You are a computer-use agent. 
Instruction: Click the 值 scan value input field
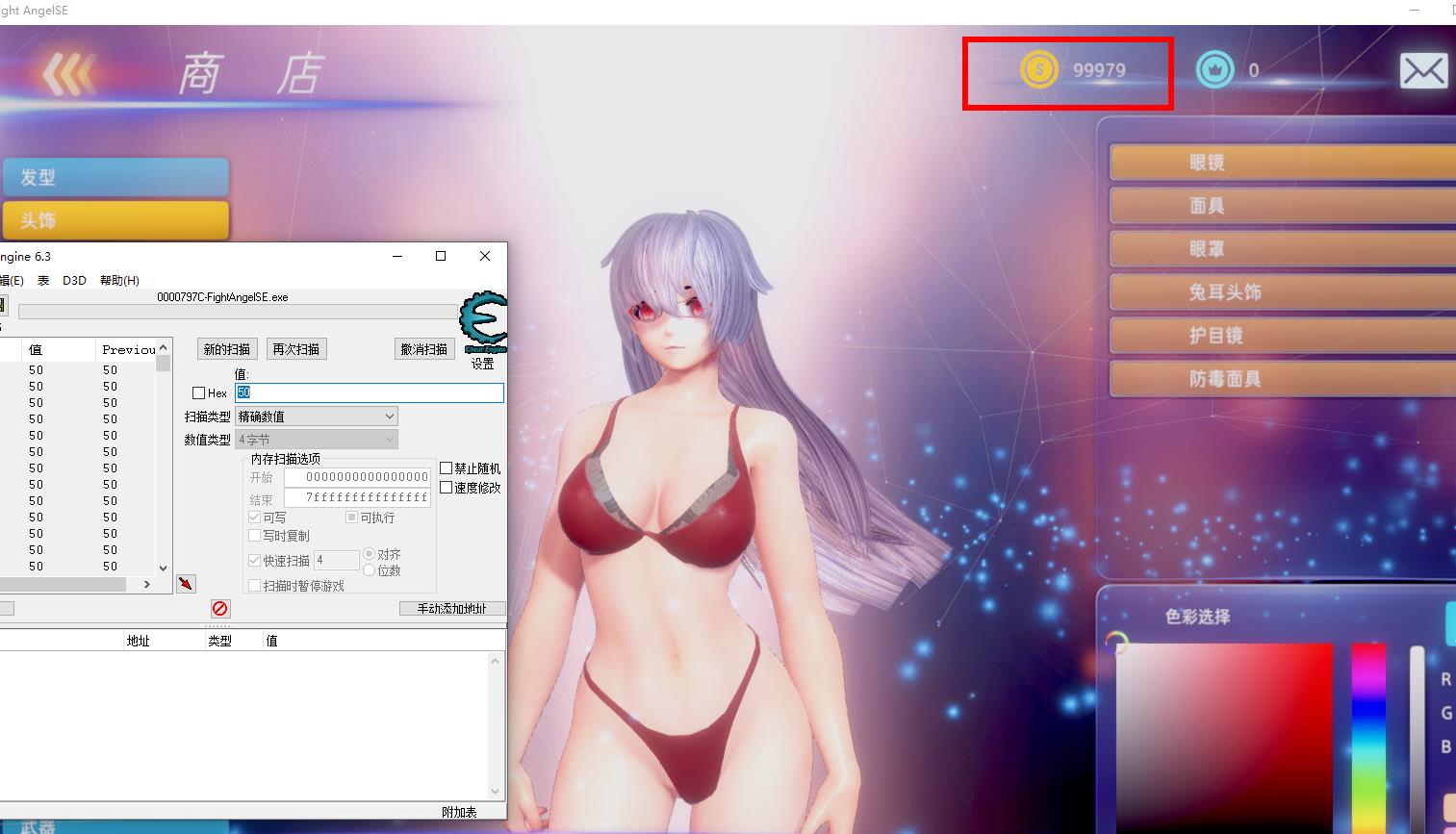click(x=370, y=392)
